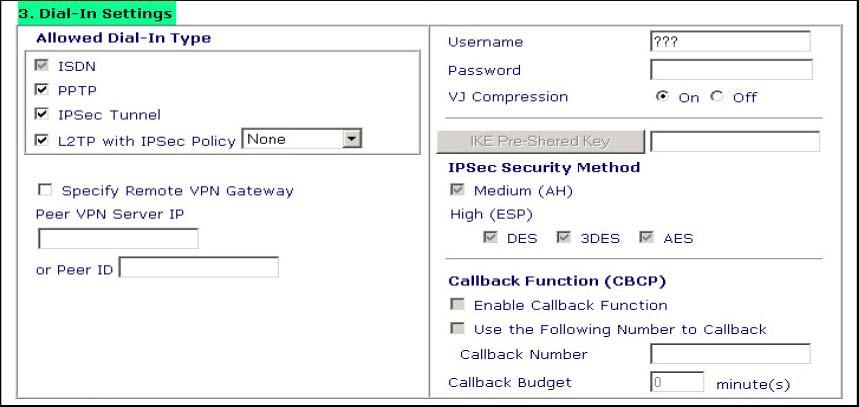Viewport: 859px width, 407px height.
Task: Click the Callback Budget minutes field
Action: click(x=677, y=382)
